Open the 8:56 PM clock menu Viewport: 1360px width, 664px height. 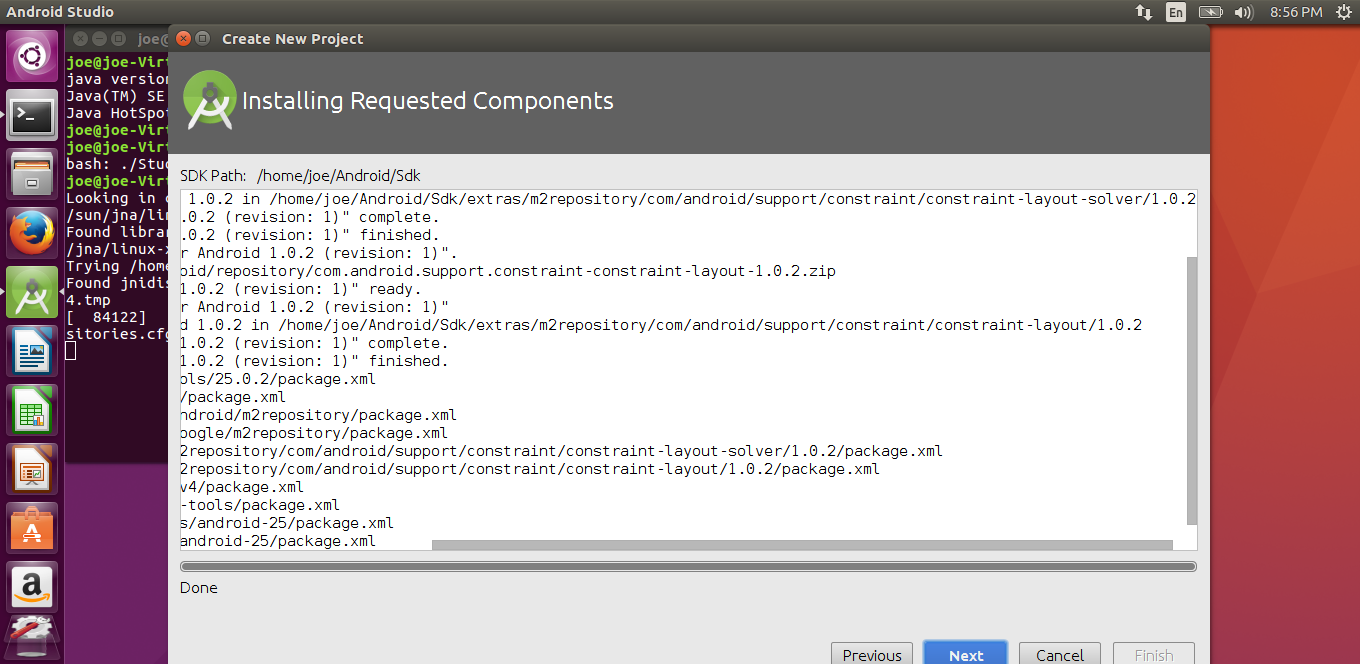click(x=1296, y=12)
